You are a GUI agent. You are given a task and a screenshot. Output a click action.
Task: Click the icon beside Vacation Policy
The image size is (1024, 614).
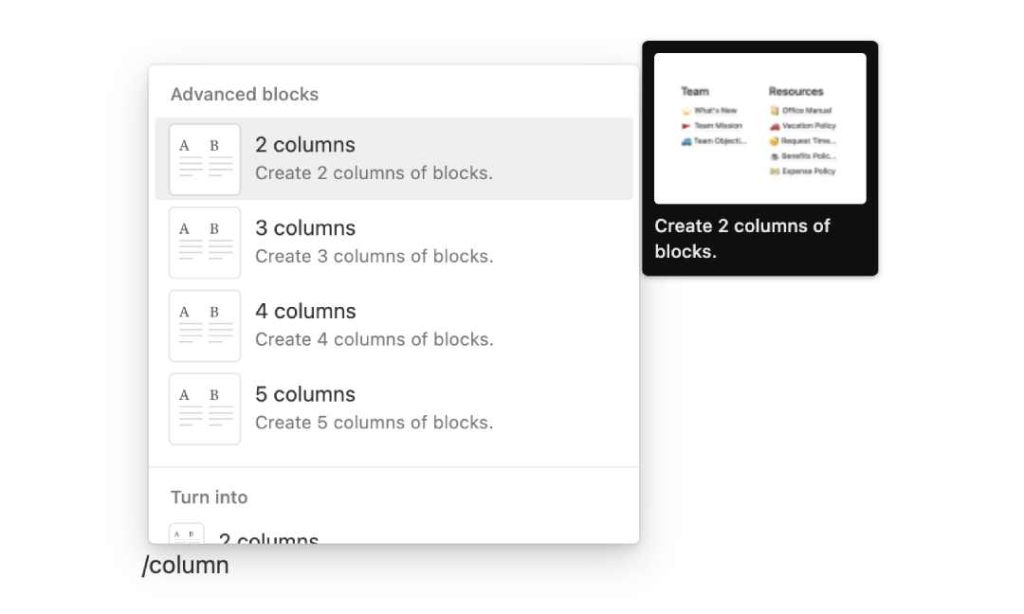pos(774,126)
